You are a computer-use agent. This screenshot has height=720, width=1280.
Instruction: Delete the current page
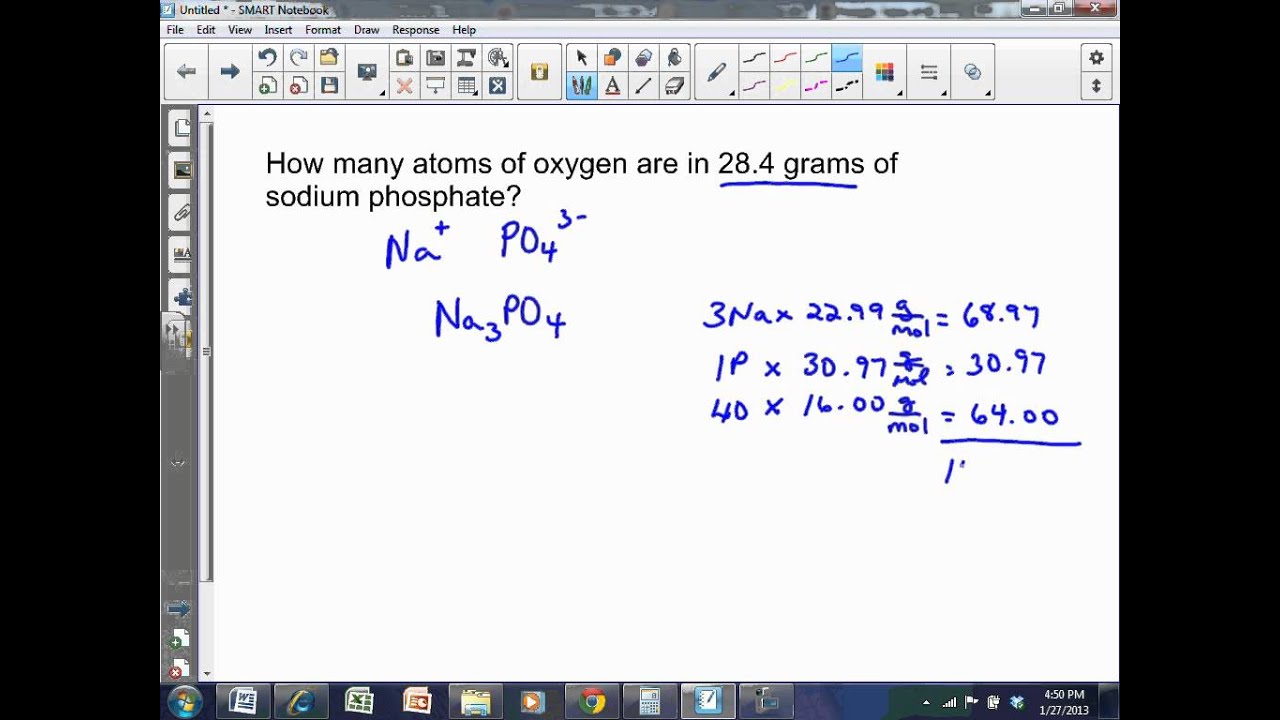point(298,86)
